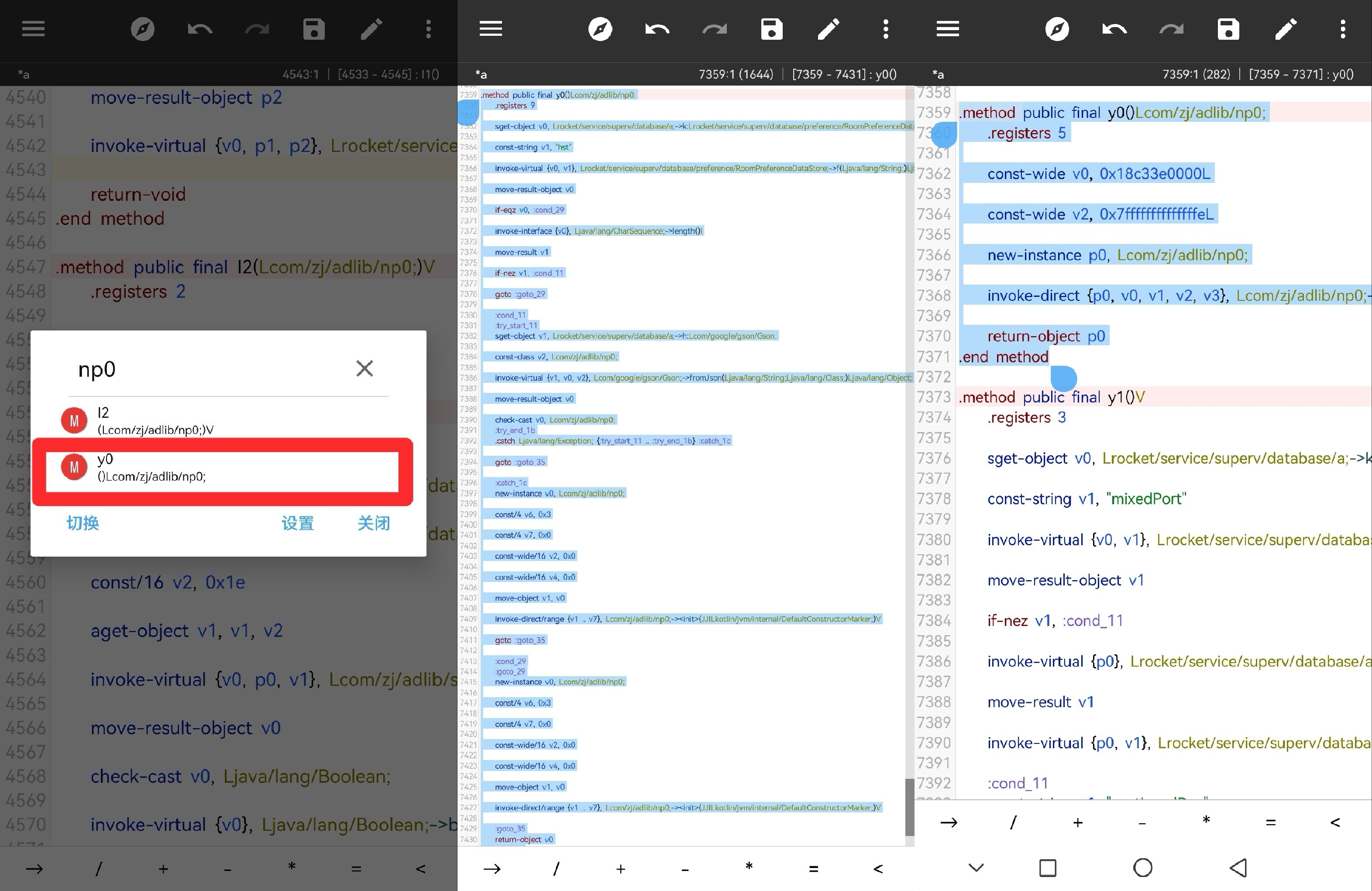This screenshot has height=891, width=1372.
Task: Open overflow menu in middle panel
Action: point(885,29)
